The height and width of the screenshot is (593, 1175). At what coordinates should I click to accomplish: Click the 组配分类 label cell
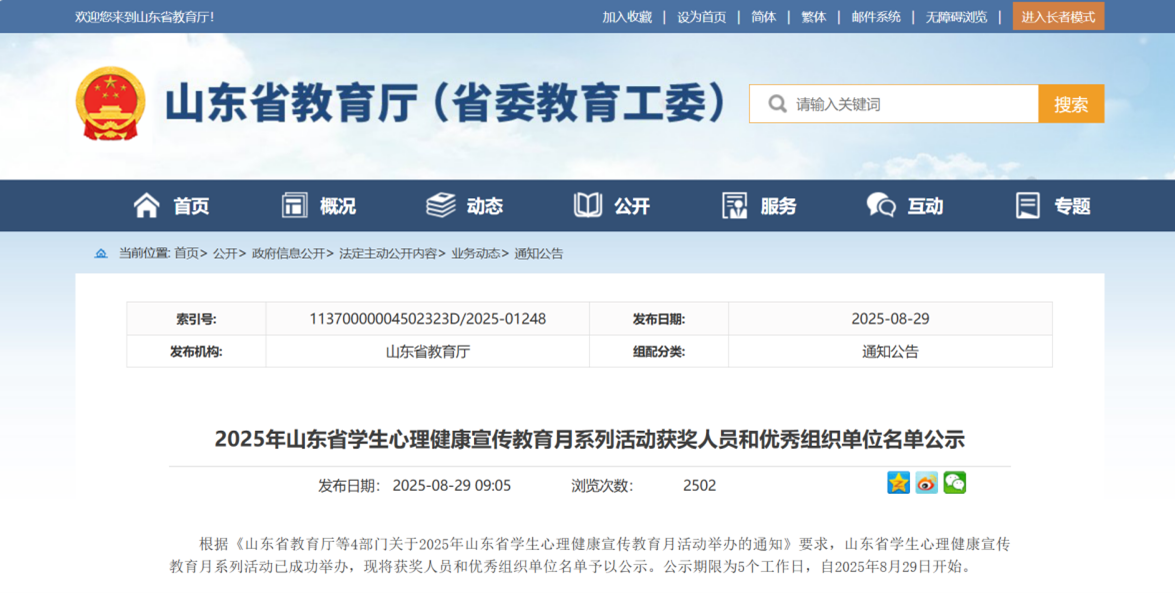(x=659, y=352)
